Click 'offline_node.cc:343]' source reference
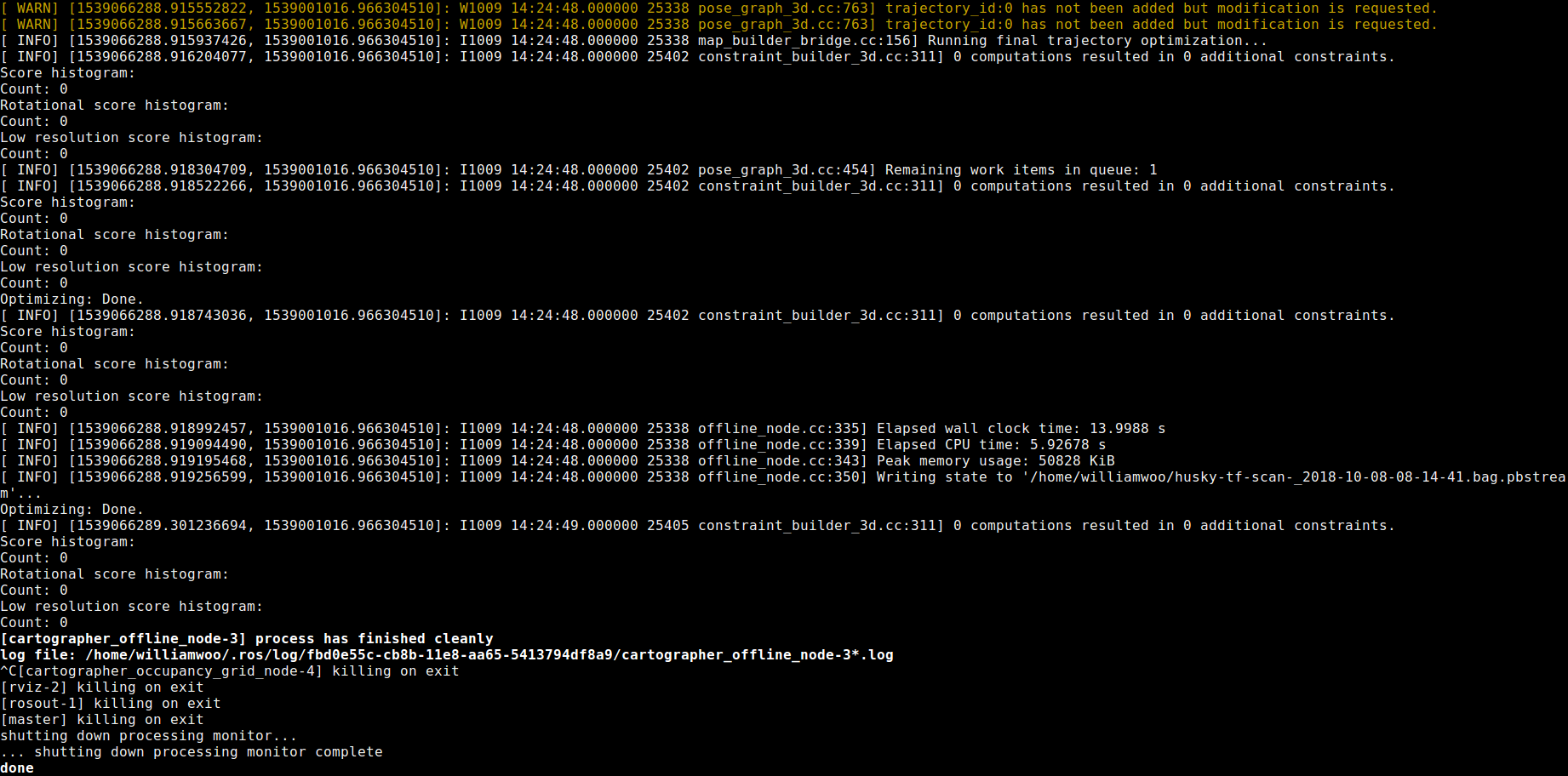The image size is (1568, 776). click(x=783, y=461)
